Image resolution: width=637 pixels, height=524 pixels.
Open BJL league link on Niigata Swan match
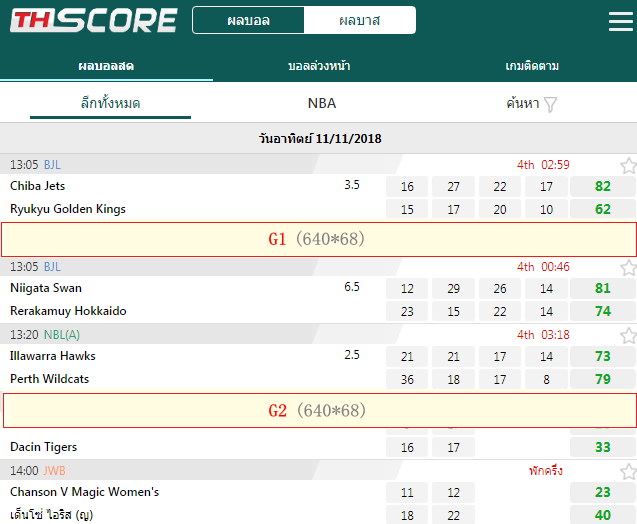52,266
